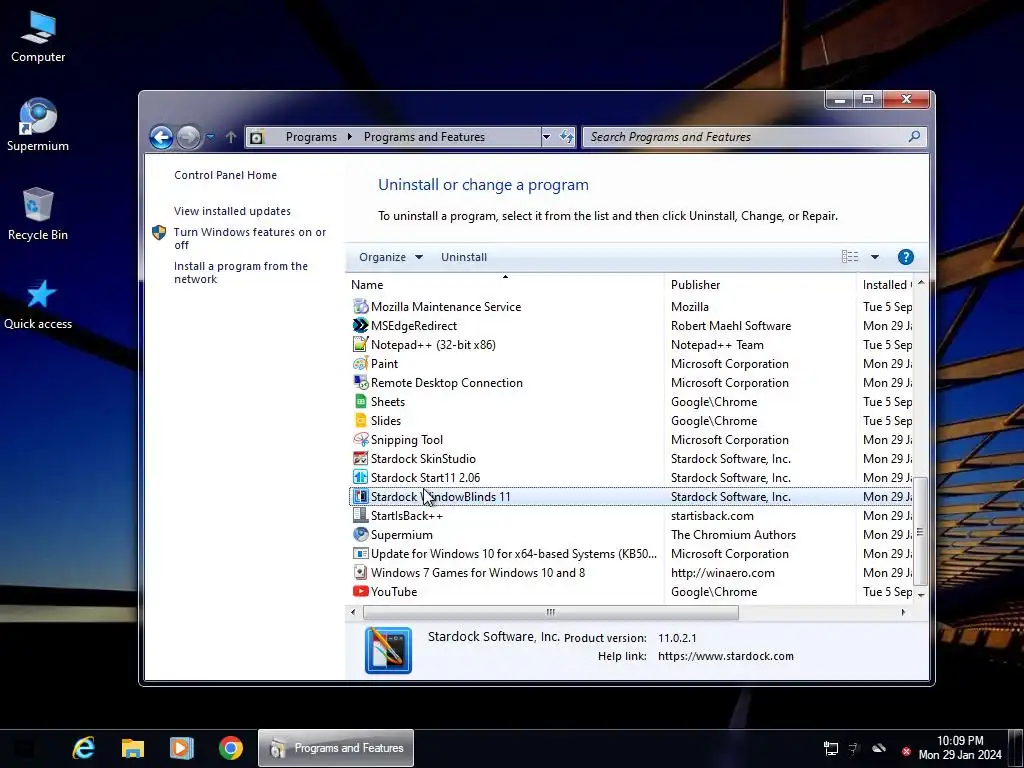Click the Sheets program icon

coord(360,401)
